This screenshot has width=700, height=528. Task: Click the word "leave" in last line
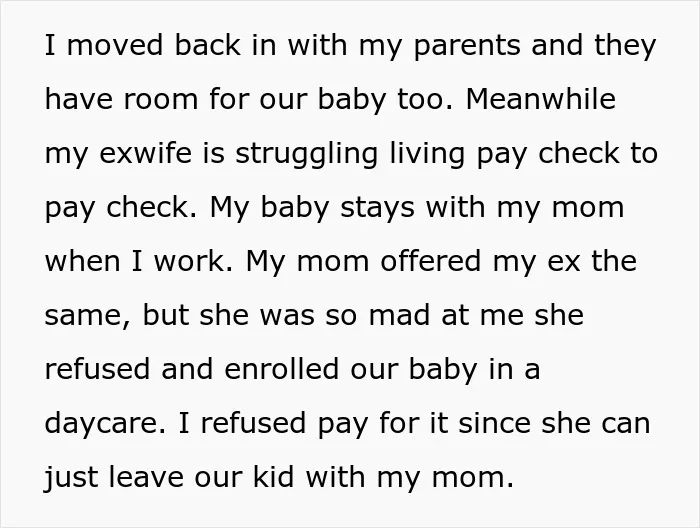(146, 477)
